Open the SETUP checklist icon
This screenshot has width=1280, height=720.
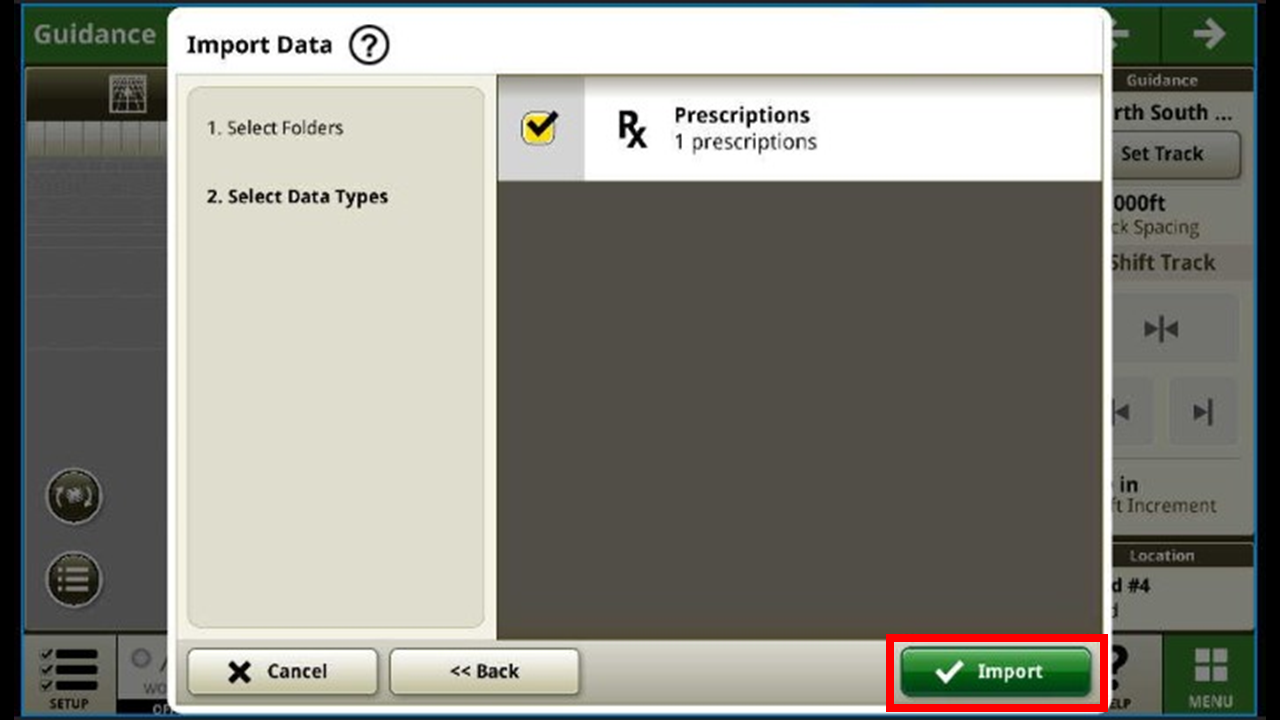pos(69,676)
